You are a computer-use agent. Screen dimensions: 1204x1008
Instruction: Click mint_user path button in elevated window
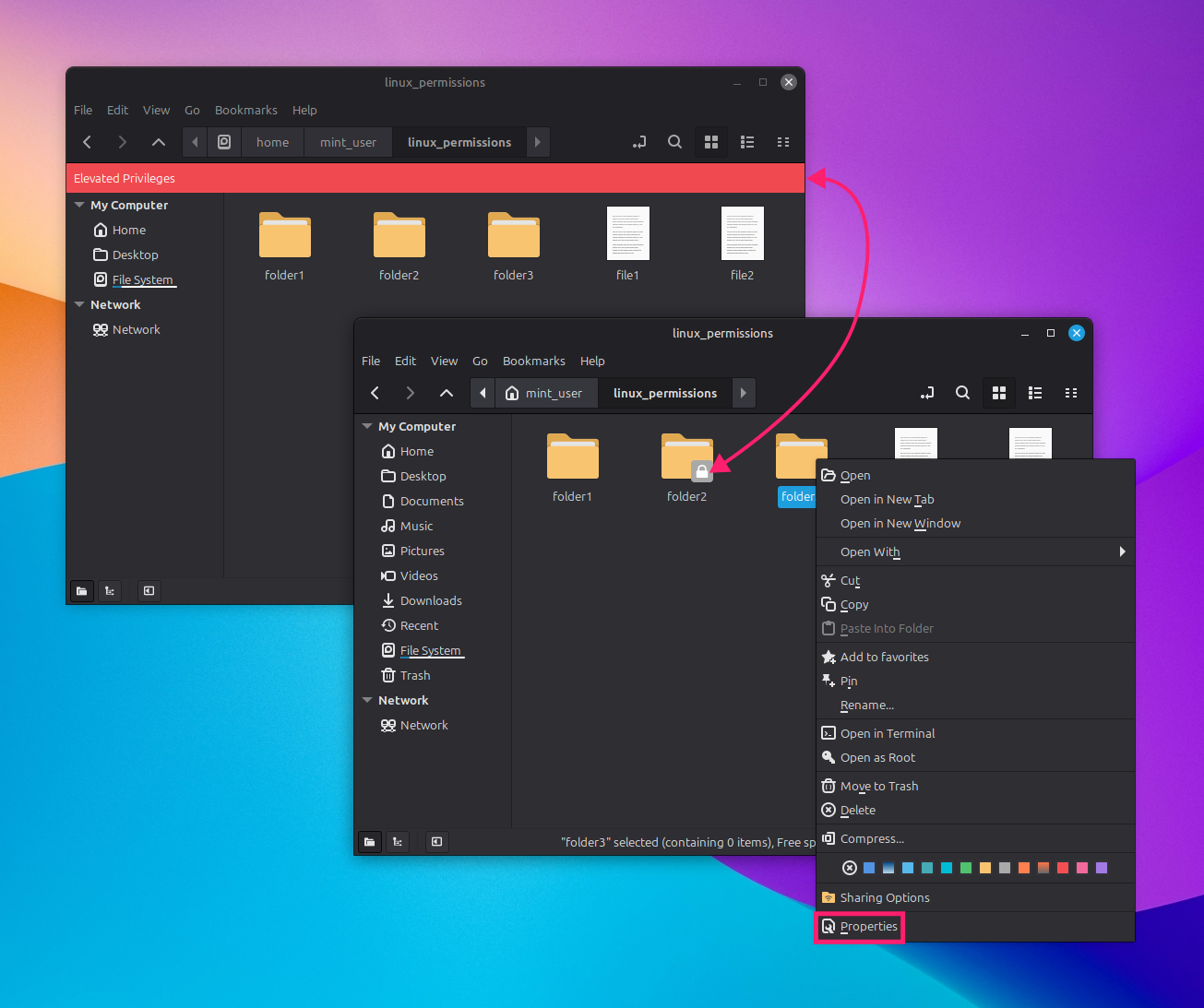coord(348,142)
